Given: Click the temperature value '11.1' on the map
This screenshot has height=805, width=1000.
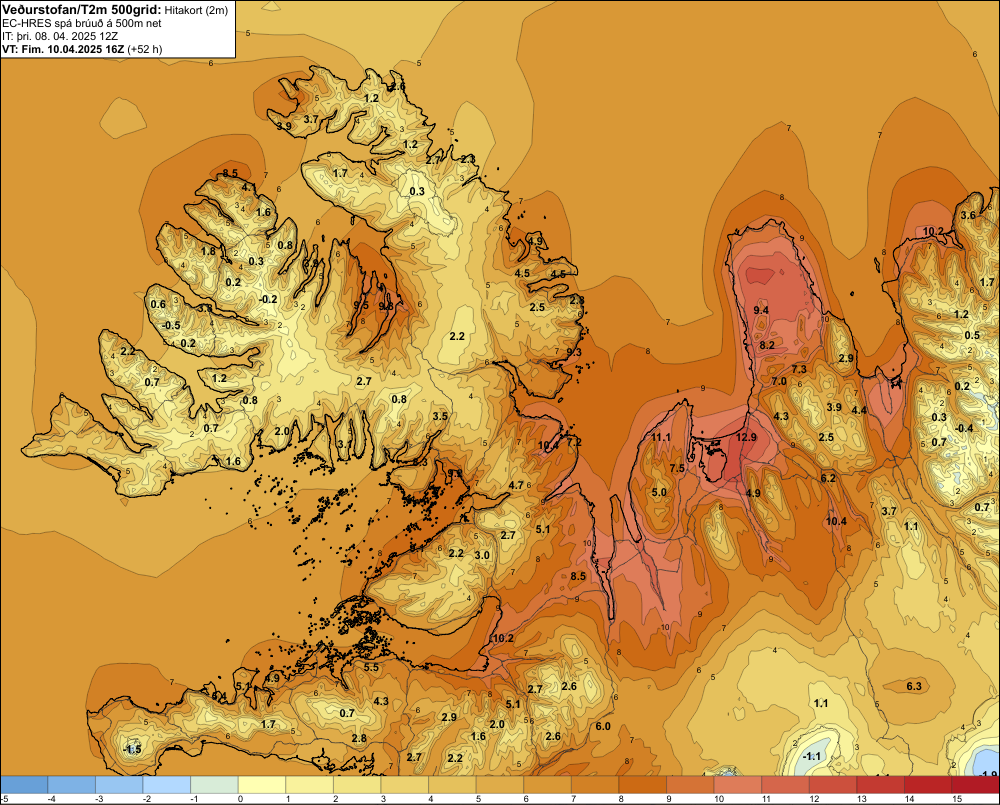Looking at the screenshot, I should (x=661, y=437).
